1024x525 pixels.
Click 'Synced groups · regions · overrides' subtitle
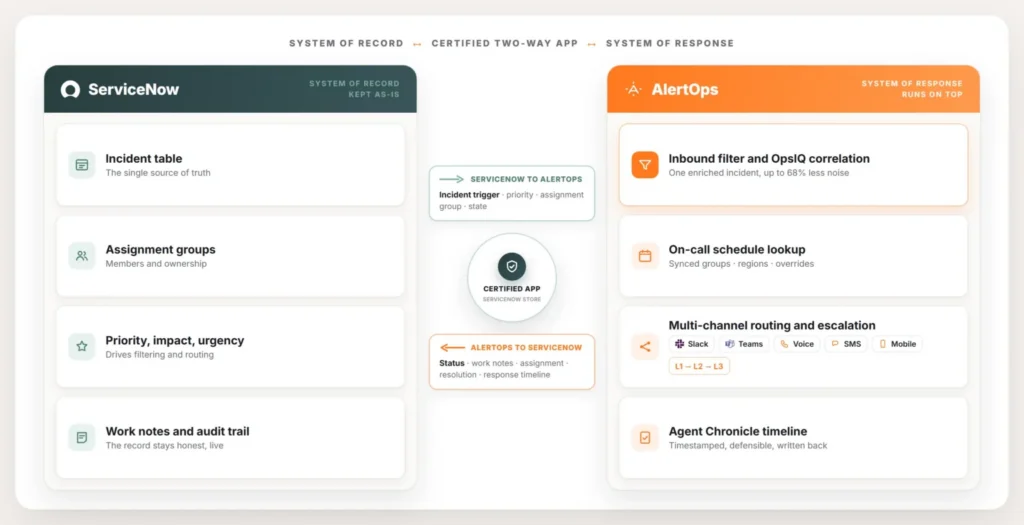pos(741,264)
